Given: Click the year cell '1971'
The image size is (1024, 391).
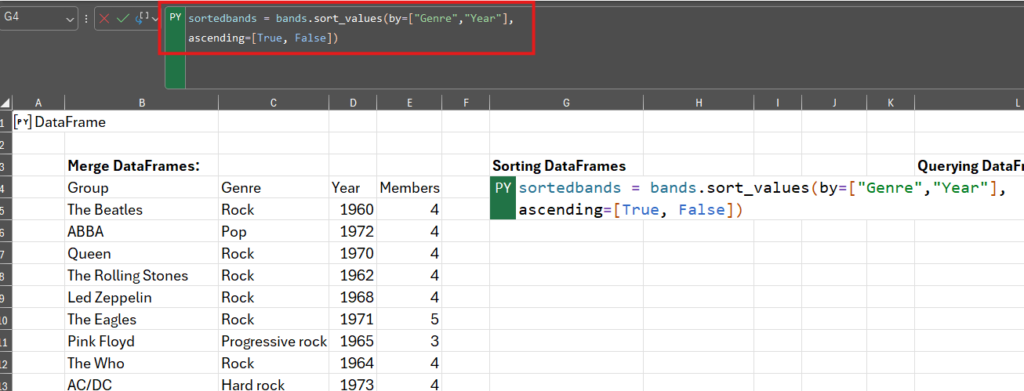Looking at the screenshot, I should [353, 319].
